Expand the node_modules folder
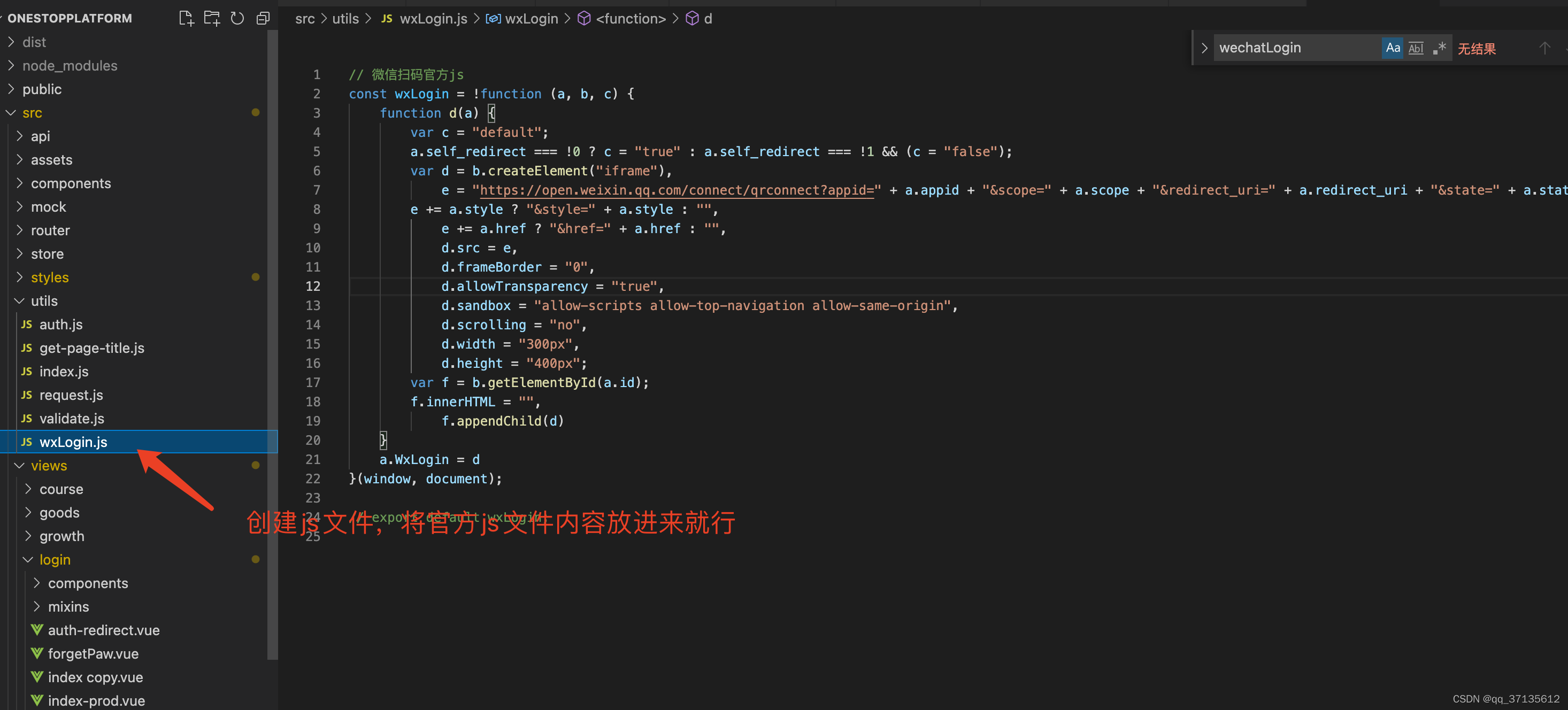 70,66
